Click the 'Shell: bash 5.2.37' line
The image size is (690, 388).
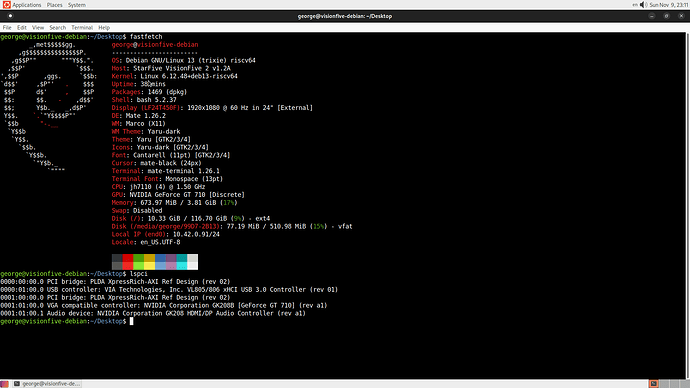pyautogui.click(x=144, y=100)
